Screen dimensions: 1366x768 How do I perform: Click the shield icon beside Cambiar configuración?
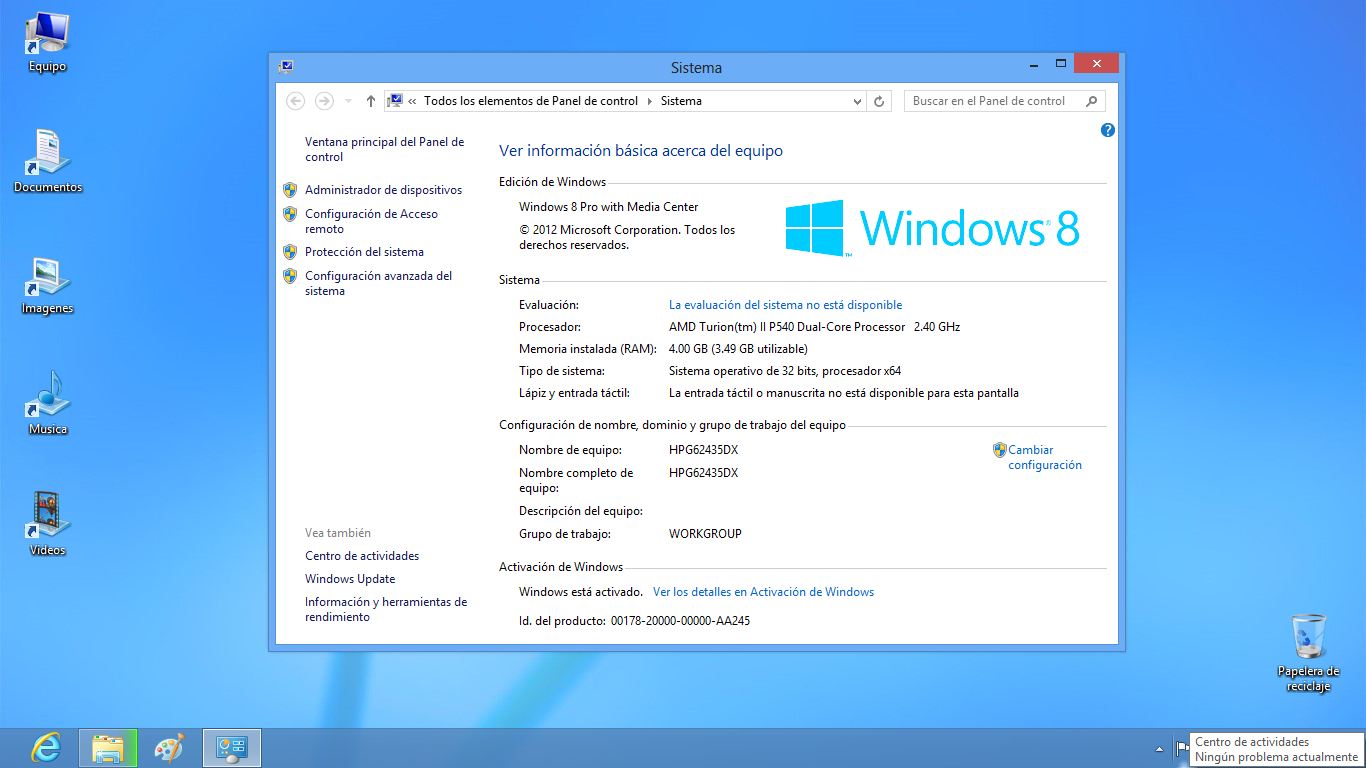(1000, 450)
